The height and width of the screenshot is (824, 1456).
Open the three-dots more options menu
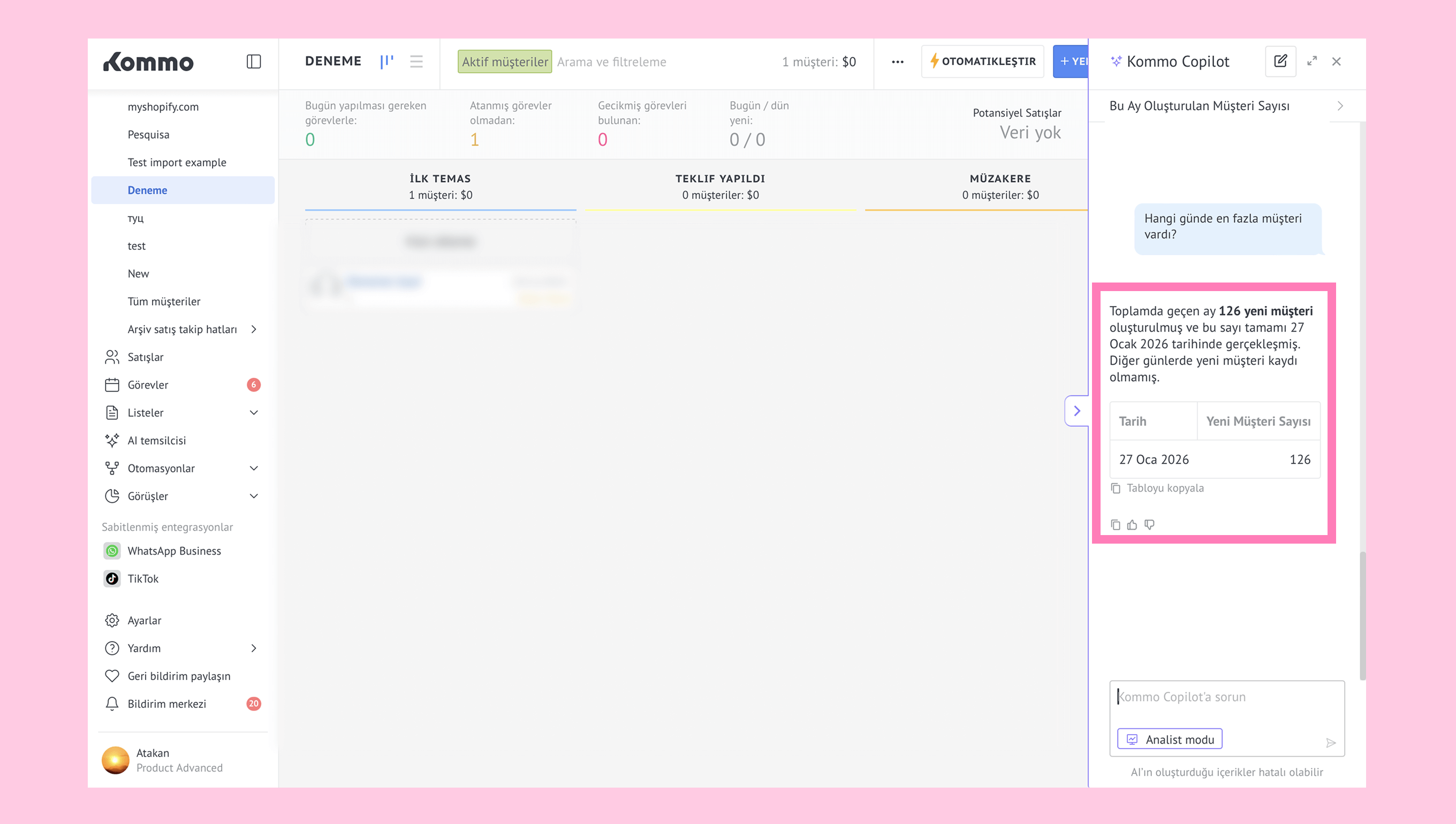[897, 62]
